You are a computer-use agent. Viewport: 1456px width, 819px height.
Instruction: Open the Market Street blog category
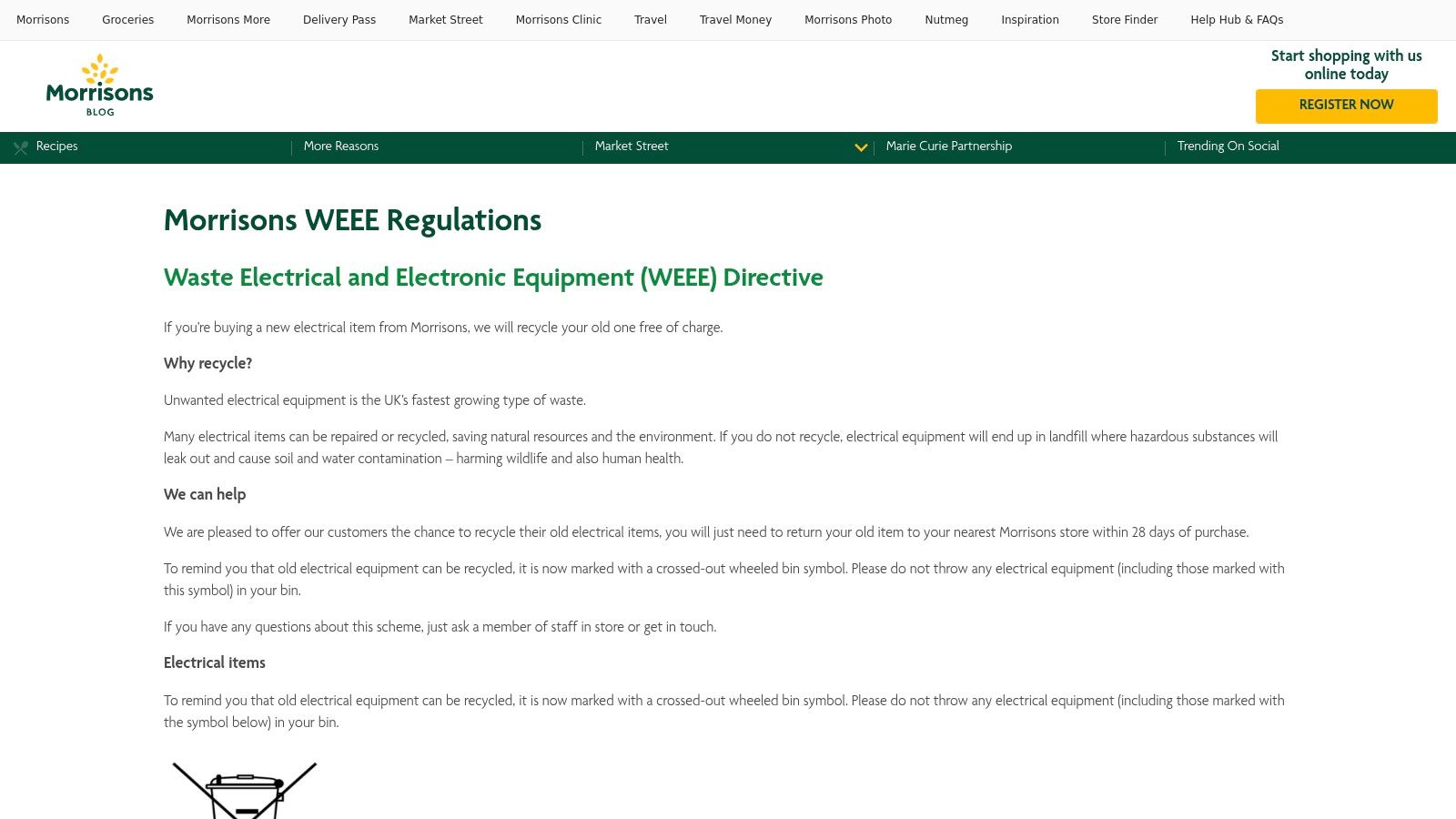632,147
